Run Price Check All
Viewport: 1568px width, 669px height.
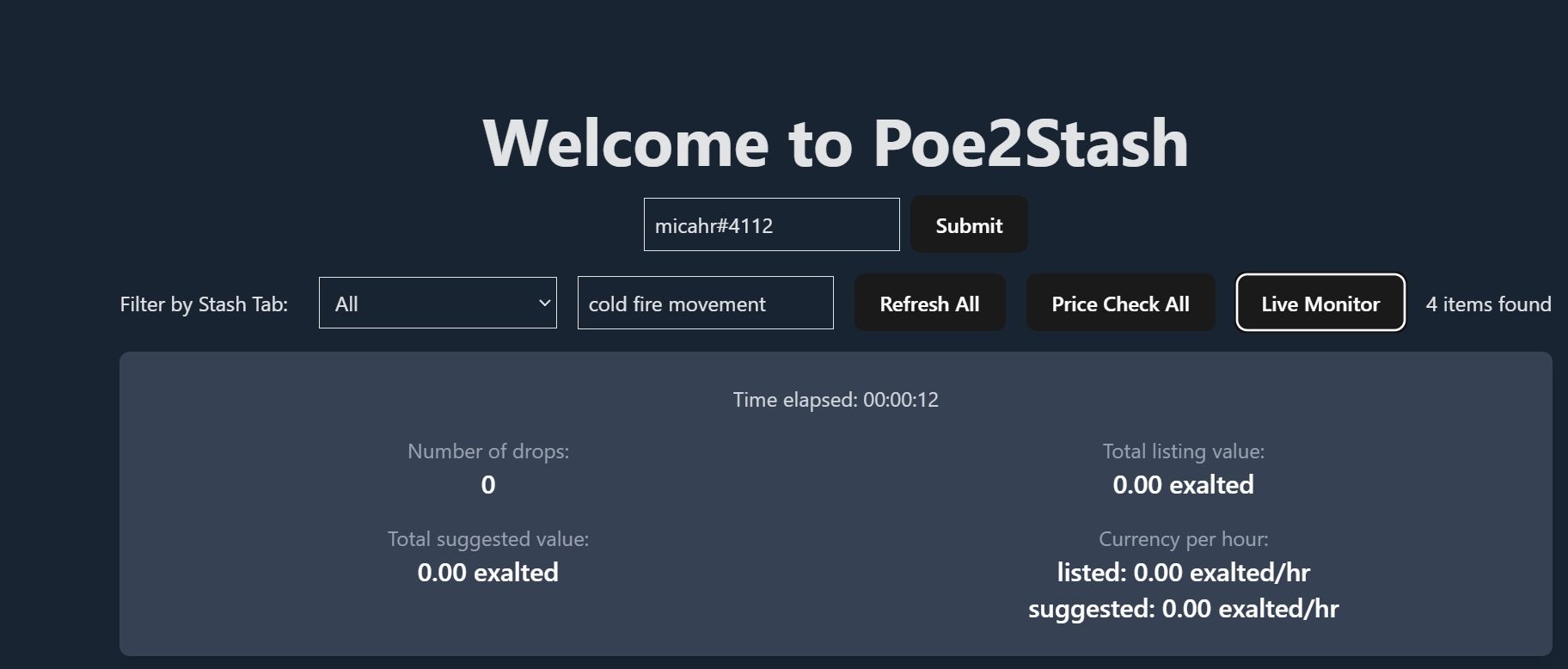pyautogui.click(x=1120, y=304)
